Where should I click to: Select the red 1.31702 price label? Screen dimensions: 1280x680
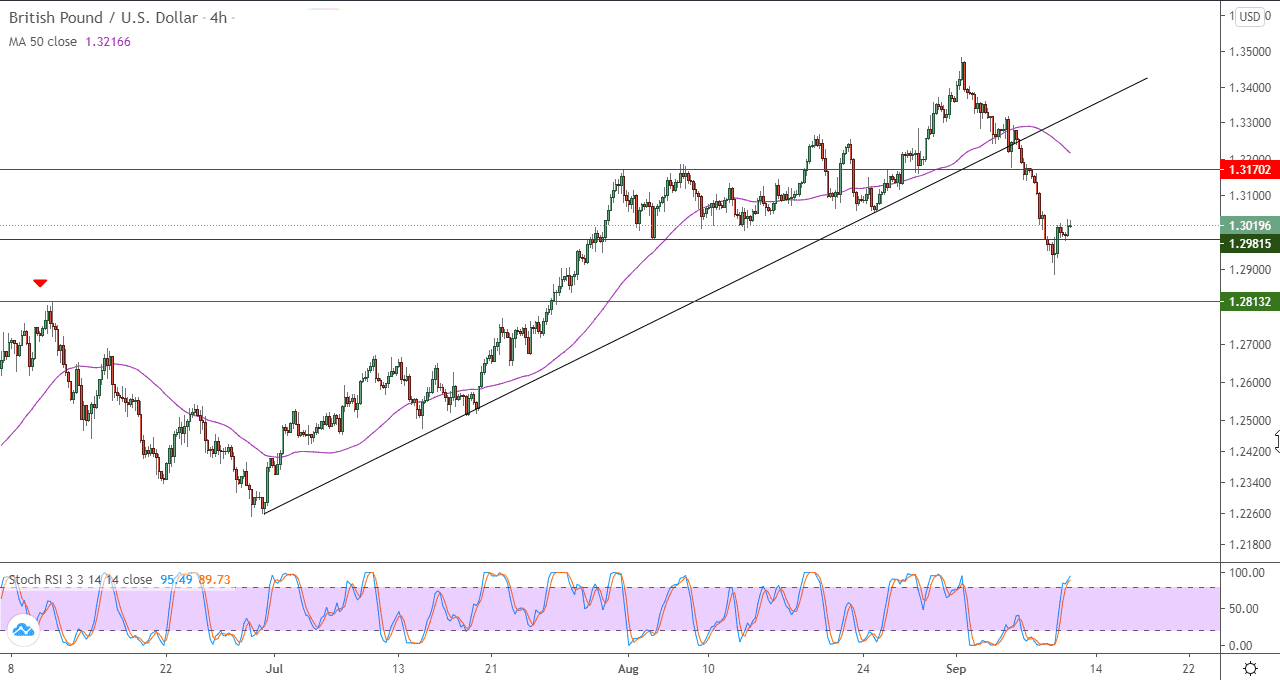1250,170
